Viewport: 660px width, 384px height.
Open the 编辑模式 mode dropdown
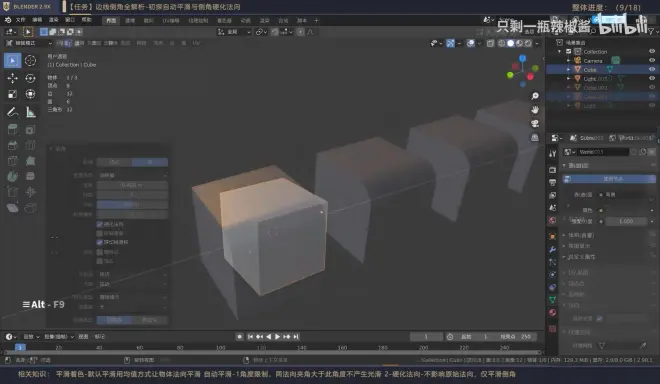pos(29,43)
